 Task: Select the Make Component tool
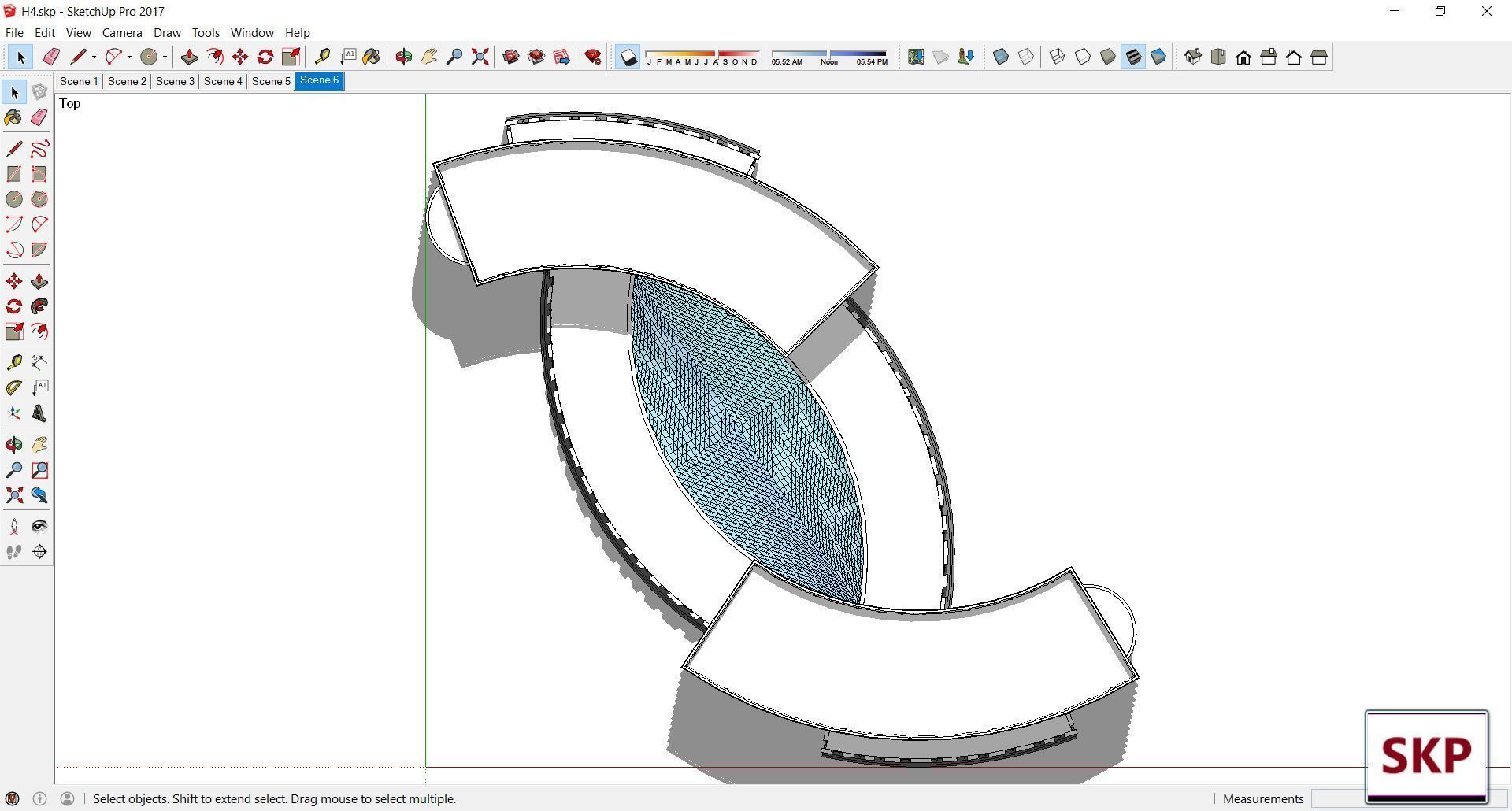click(x=39, y=92)
